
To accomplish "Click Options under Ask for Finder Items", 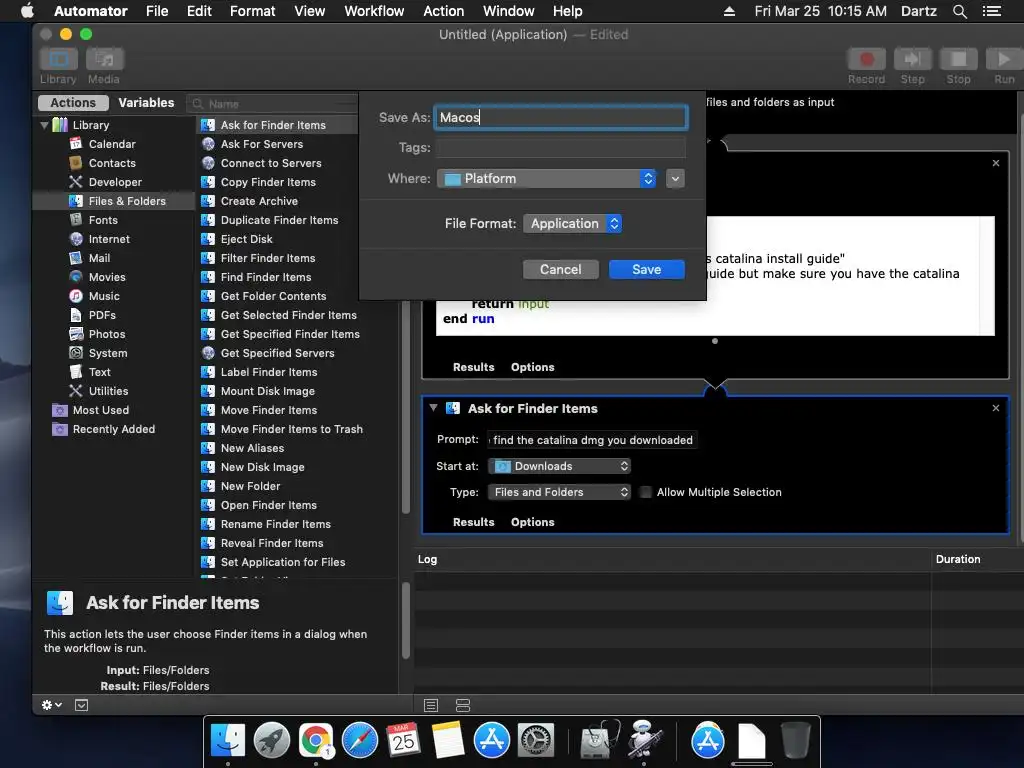I will click(x=532, y=522).
